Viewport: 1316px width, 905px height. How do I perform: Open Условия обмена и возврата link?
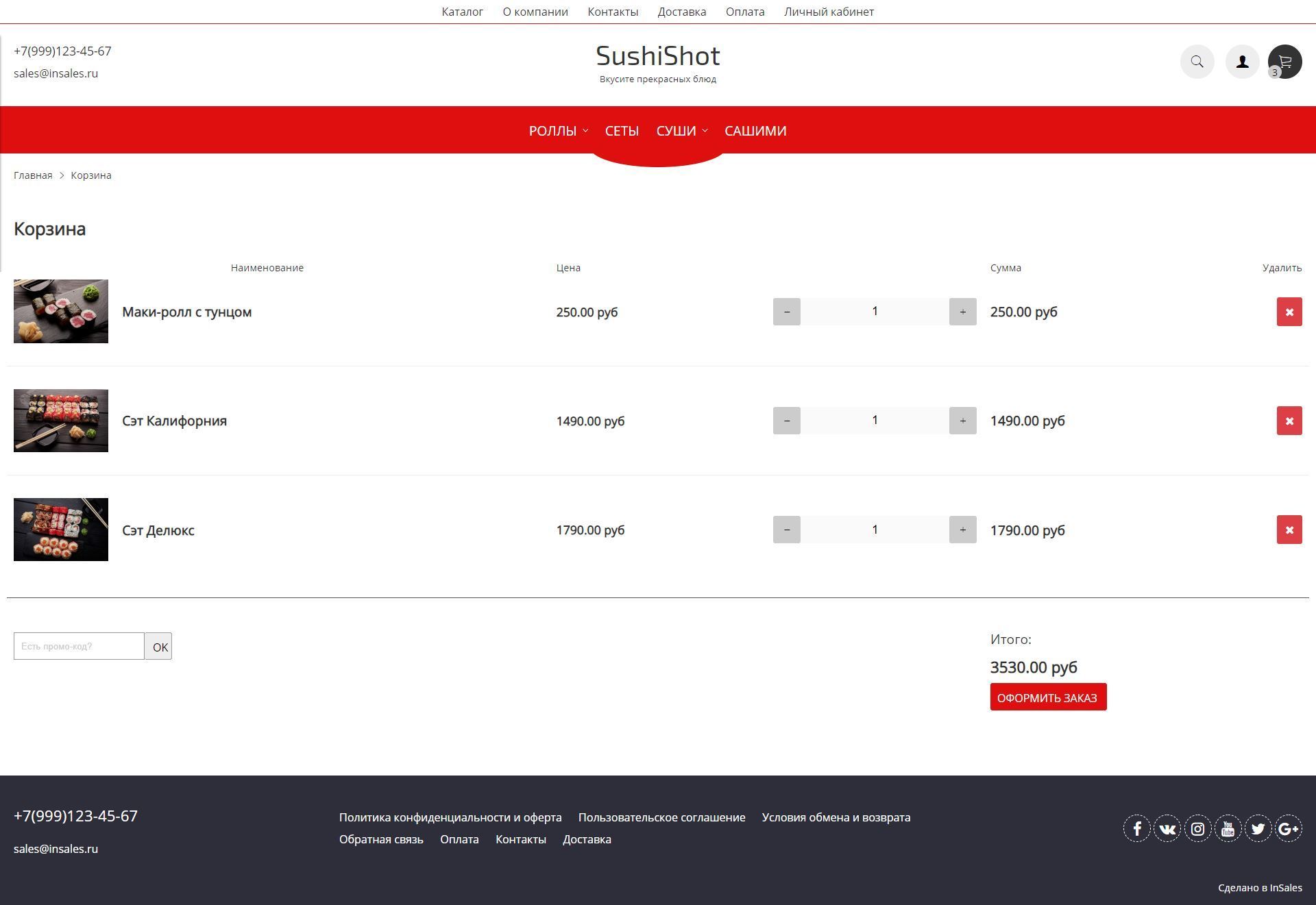(836, 817)
